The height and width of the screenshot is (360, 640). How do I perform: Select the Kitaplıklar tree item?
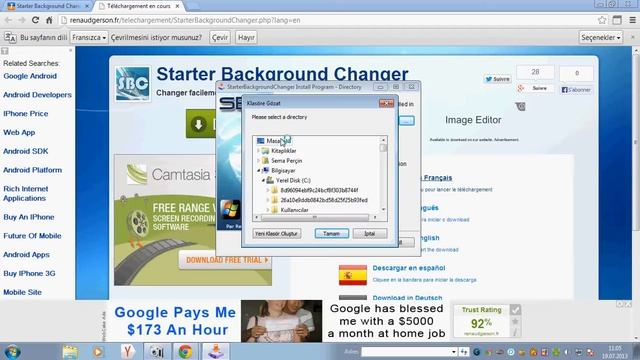284,151
